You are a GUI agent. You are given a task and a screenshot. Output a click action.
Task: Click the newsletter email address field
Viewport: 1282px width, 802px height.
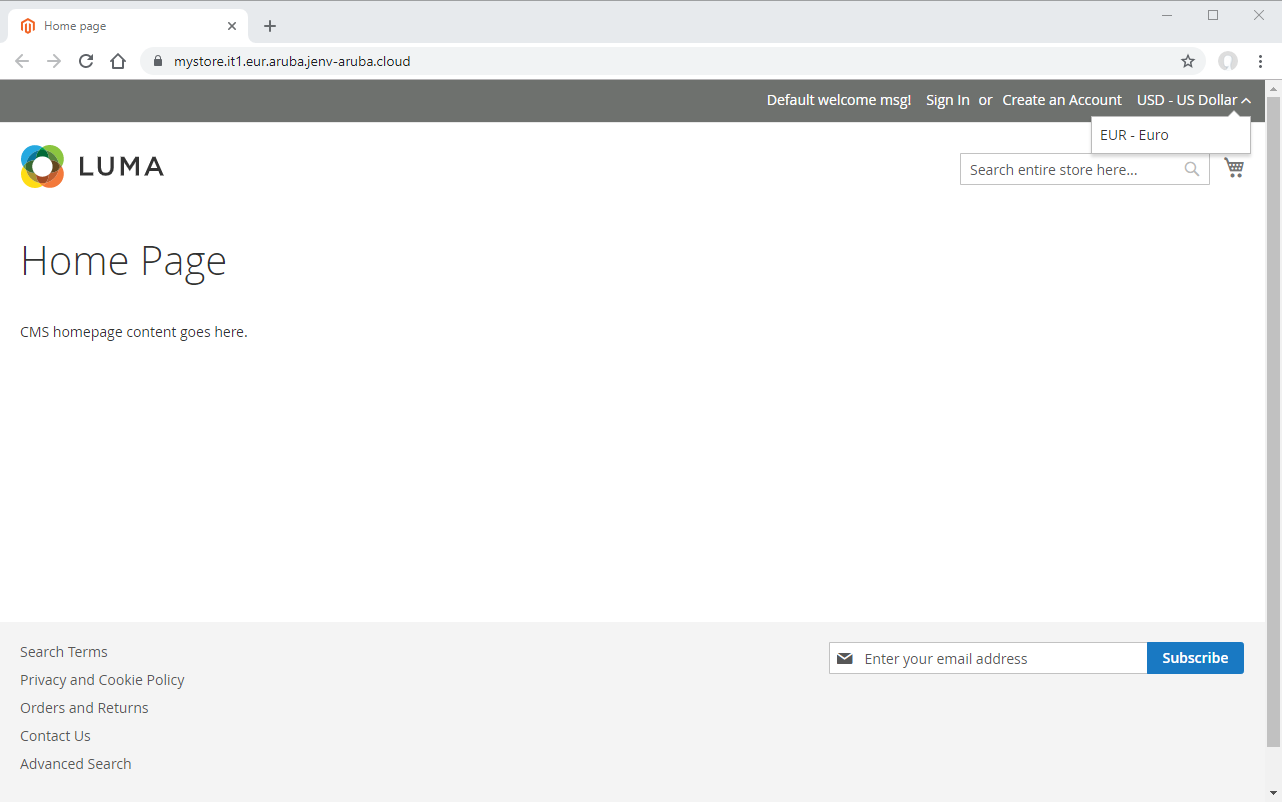[1000, 658]
